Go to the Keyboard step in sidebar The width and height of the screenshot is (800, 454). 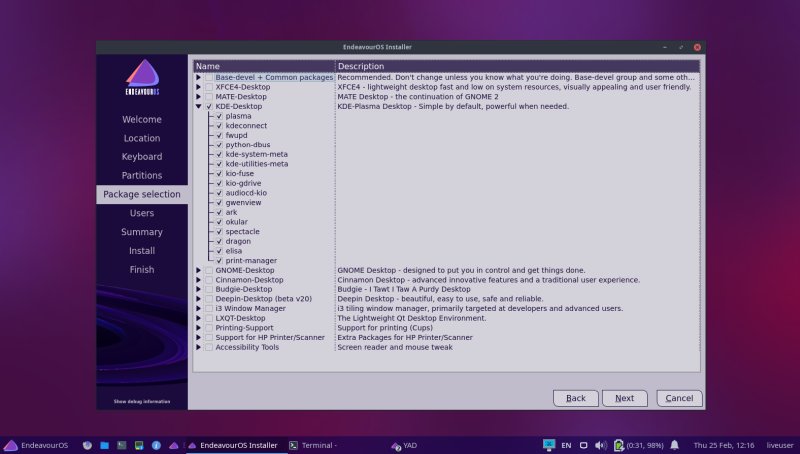(142, 157)
